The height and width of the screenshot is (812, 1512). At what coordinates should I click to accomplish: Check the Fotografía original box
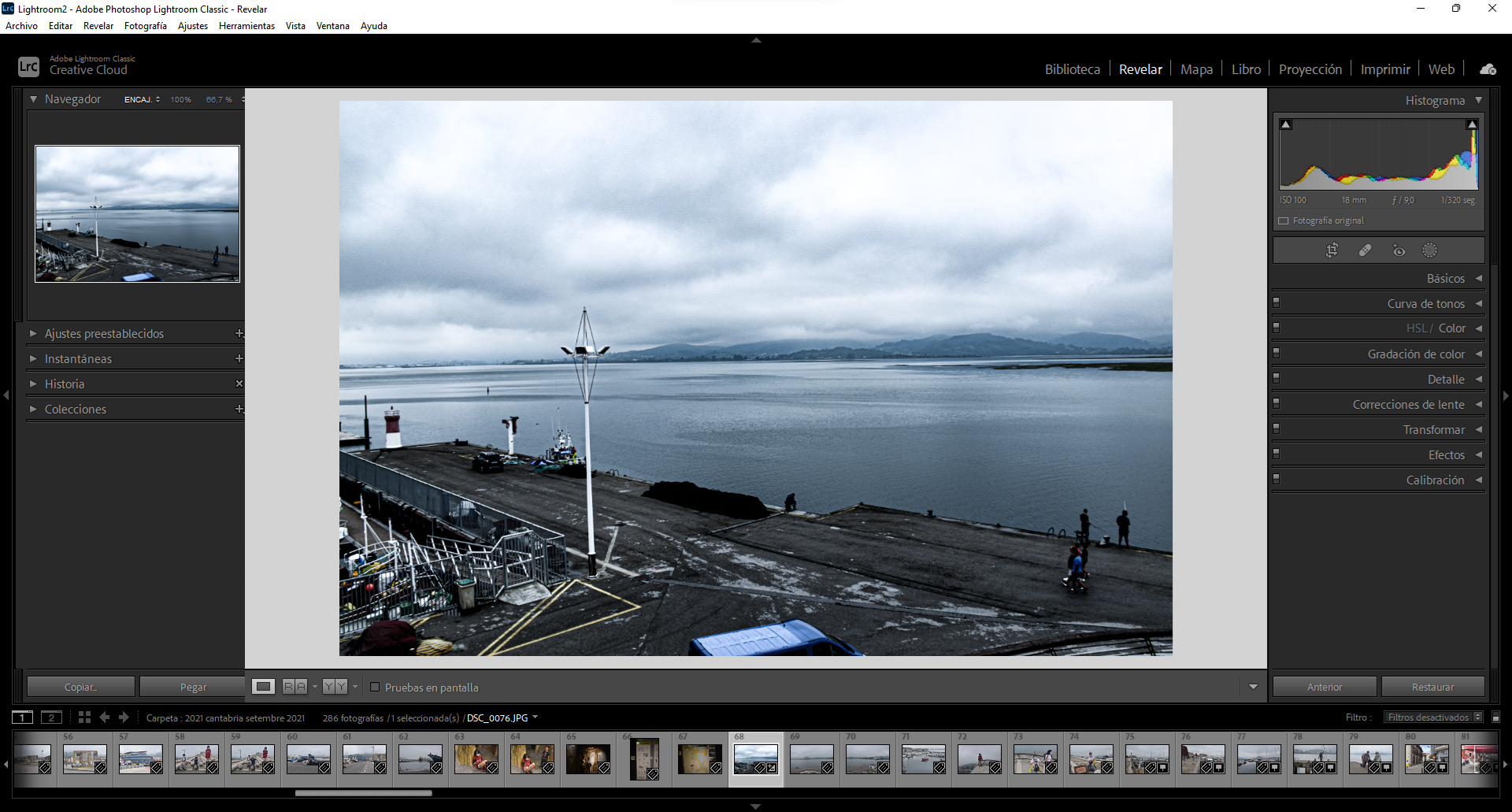tap(1284, 221)
